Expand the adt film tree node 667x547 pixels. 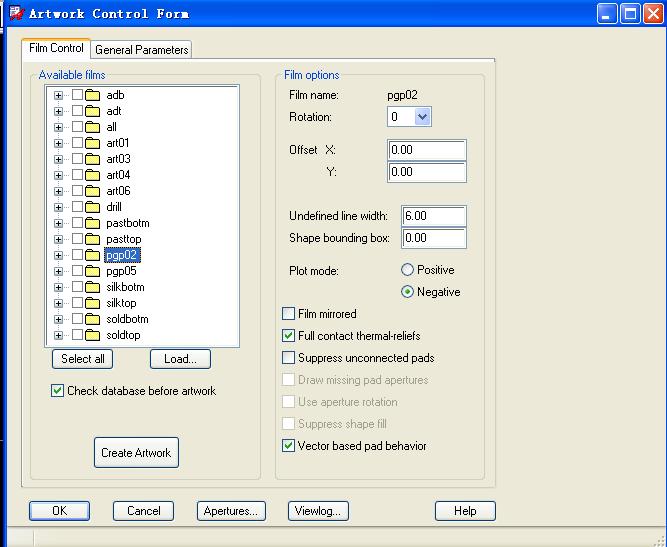coord(58,111)
